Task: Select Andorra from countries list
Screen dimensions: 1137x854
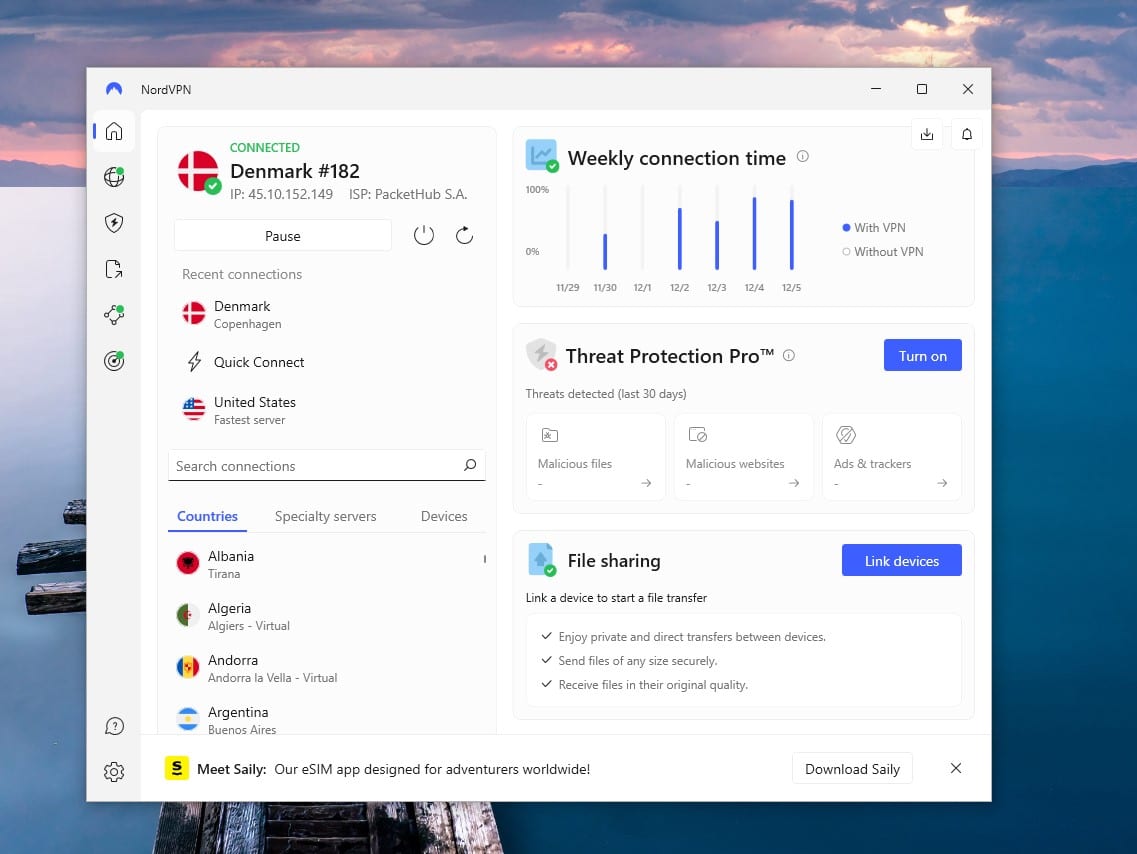Action: [x=326, y=668]
